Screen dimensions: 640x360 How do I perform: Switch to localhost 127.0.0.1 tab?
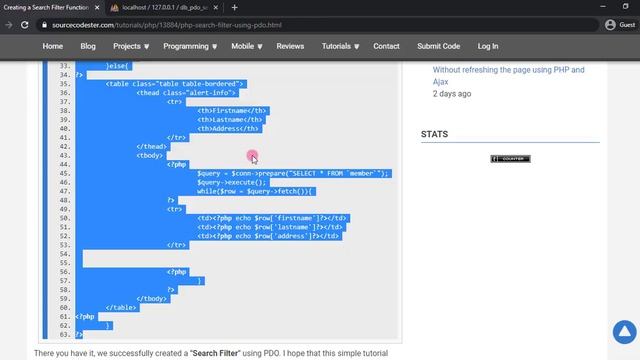[165, 7]
